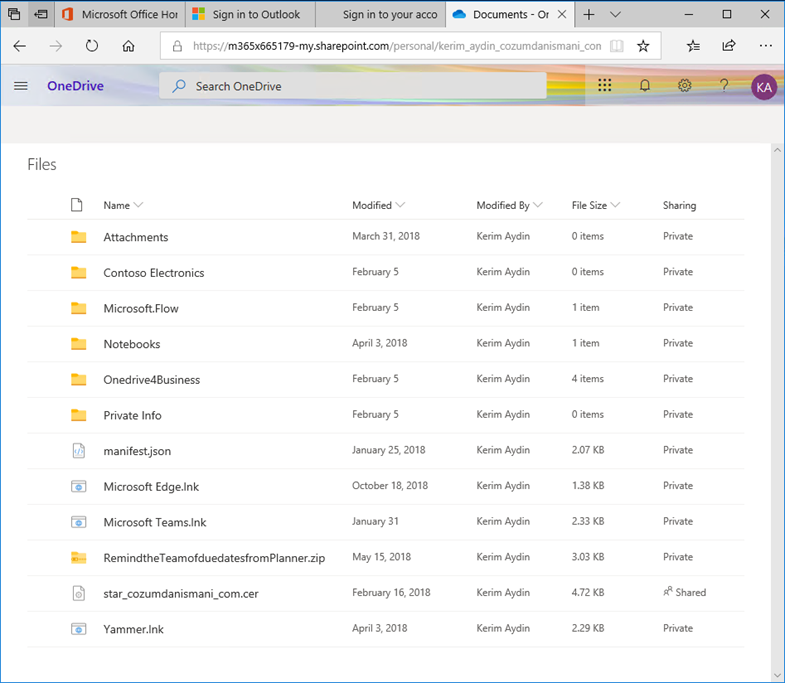Click the manifest.json file icon

point(79,451)
